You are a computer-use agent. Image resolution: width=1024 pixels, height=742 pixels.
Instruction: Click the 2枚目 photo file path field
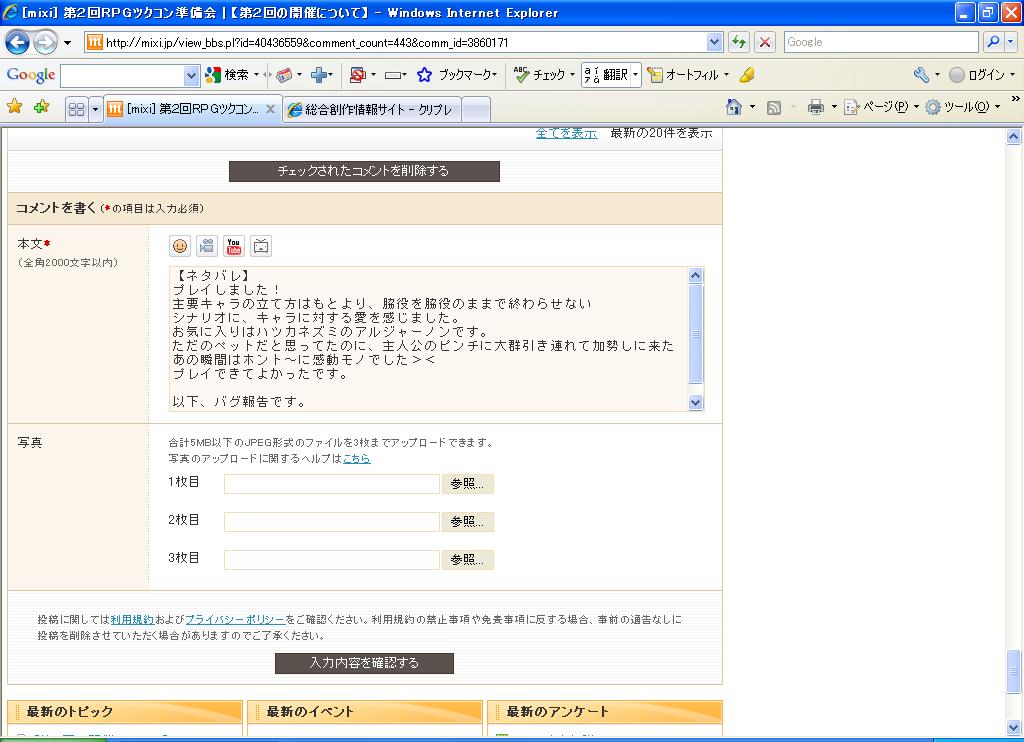(x=332, y=522)
